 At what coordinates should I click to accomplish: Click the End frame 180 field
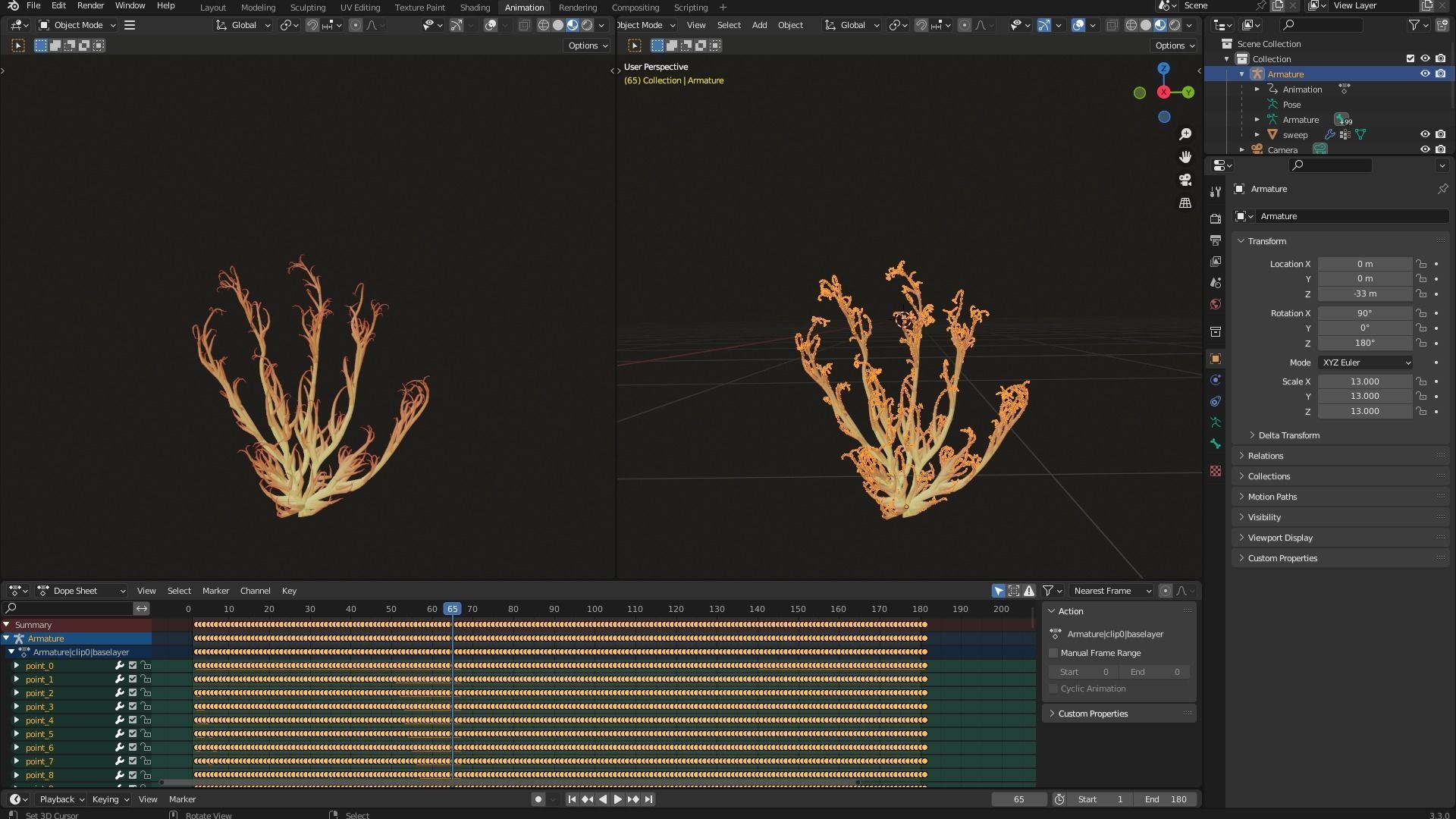1166,799
